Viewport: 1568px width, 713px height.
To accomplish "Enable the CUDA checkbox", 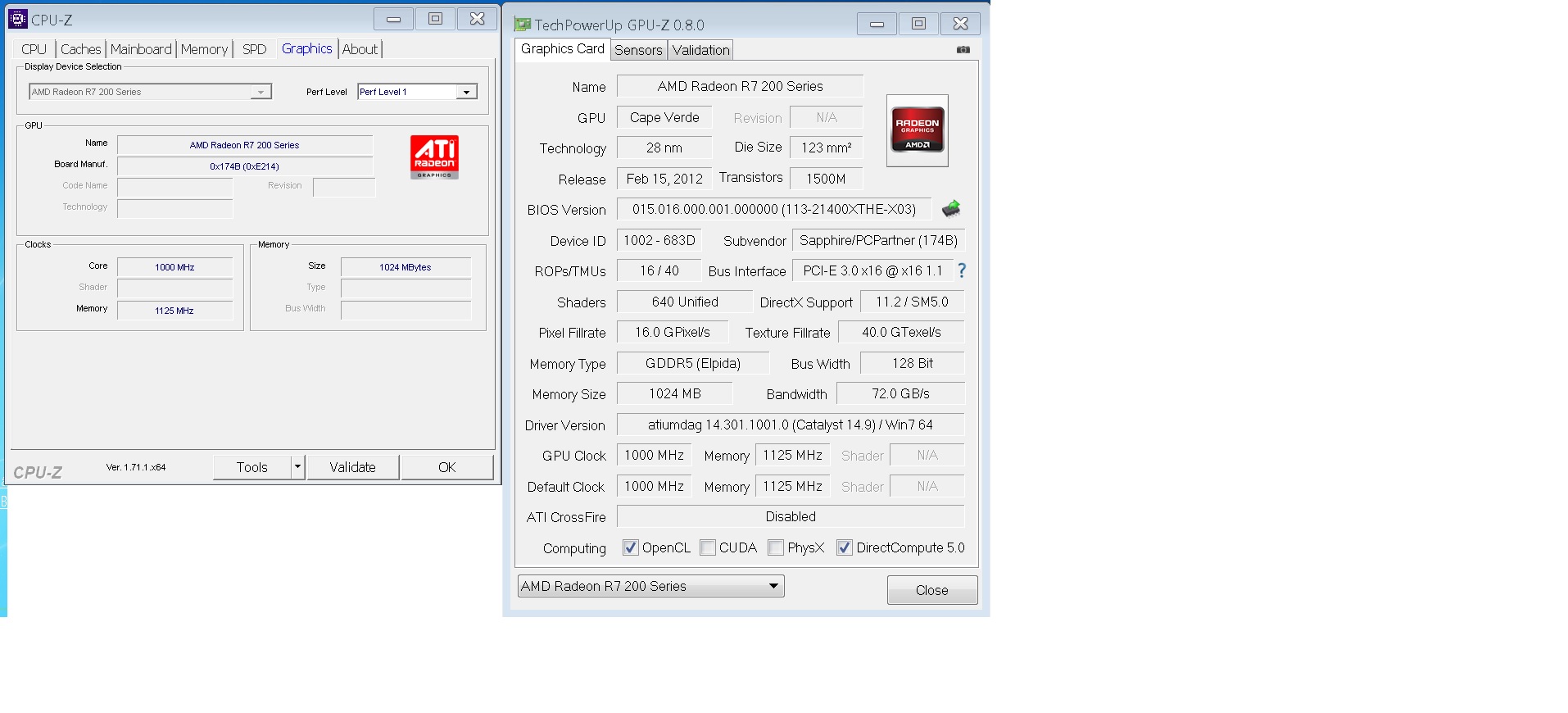I will 708,547.
